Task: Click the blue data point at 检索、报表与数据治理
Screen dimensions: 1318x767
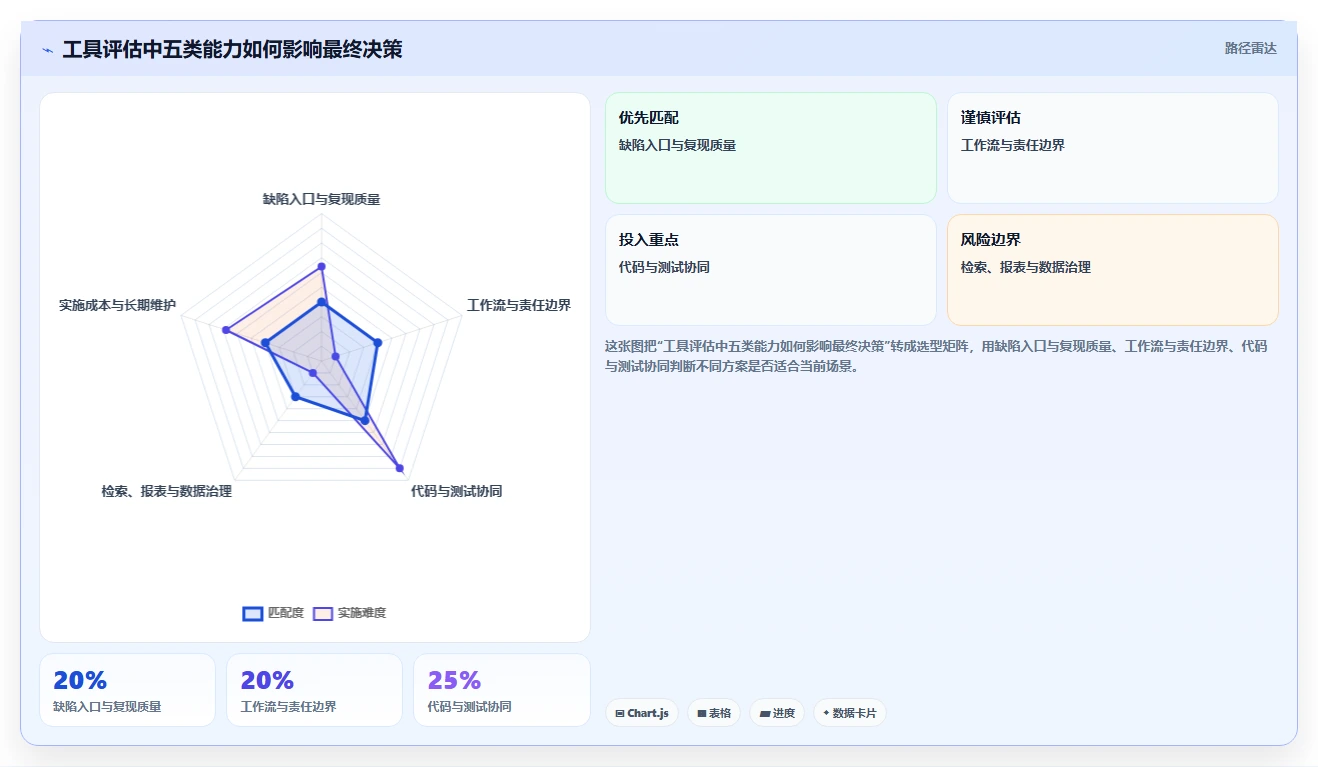Action: point(294,397)
